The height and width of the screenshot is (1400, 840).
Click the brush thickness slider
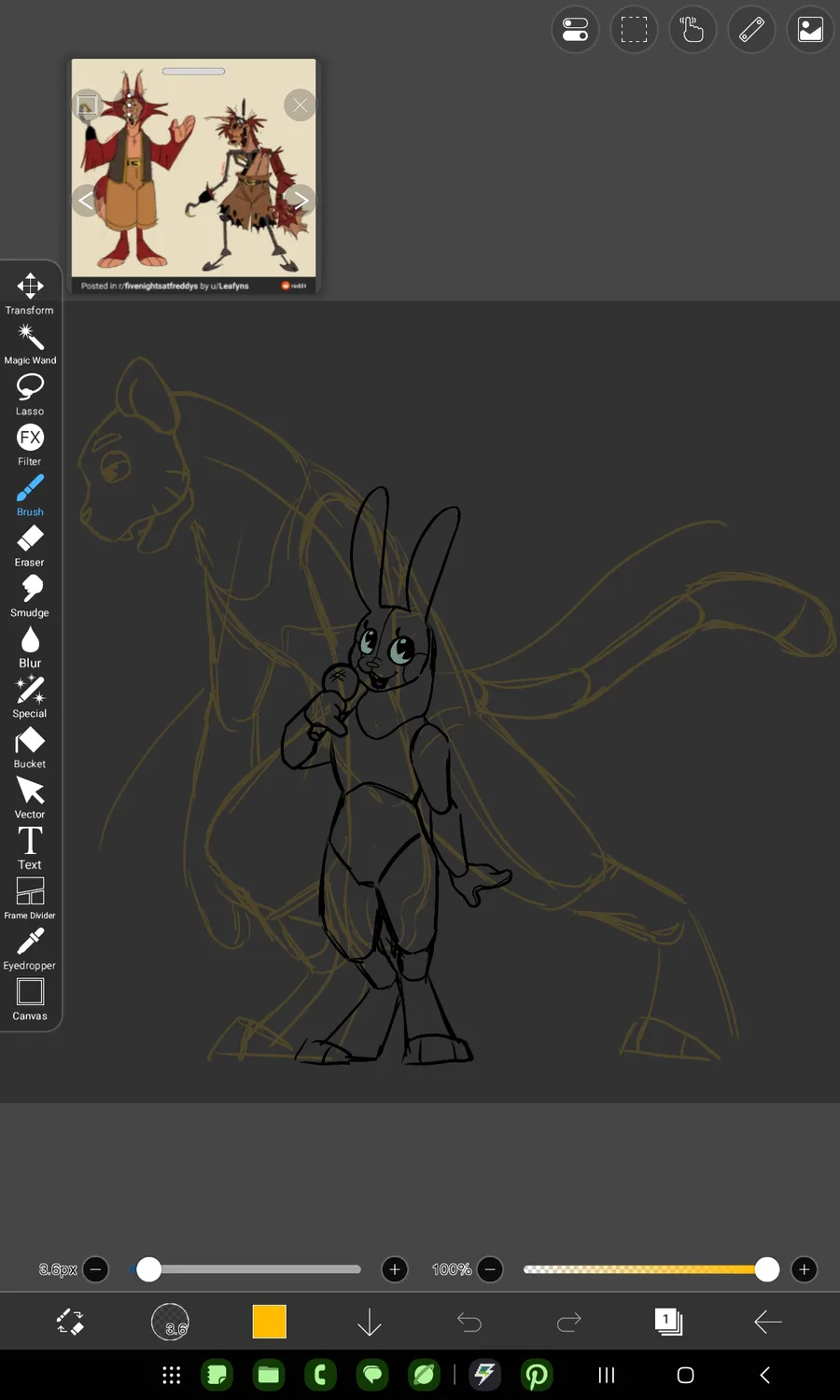tap(245, 1269)
